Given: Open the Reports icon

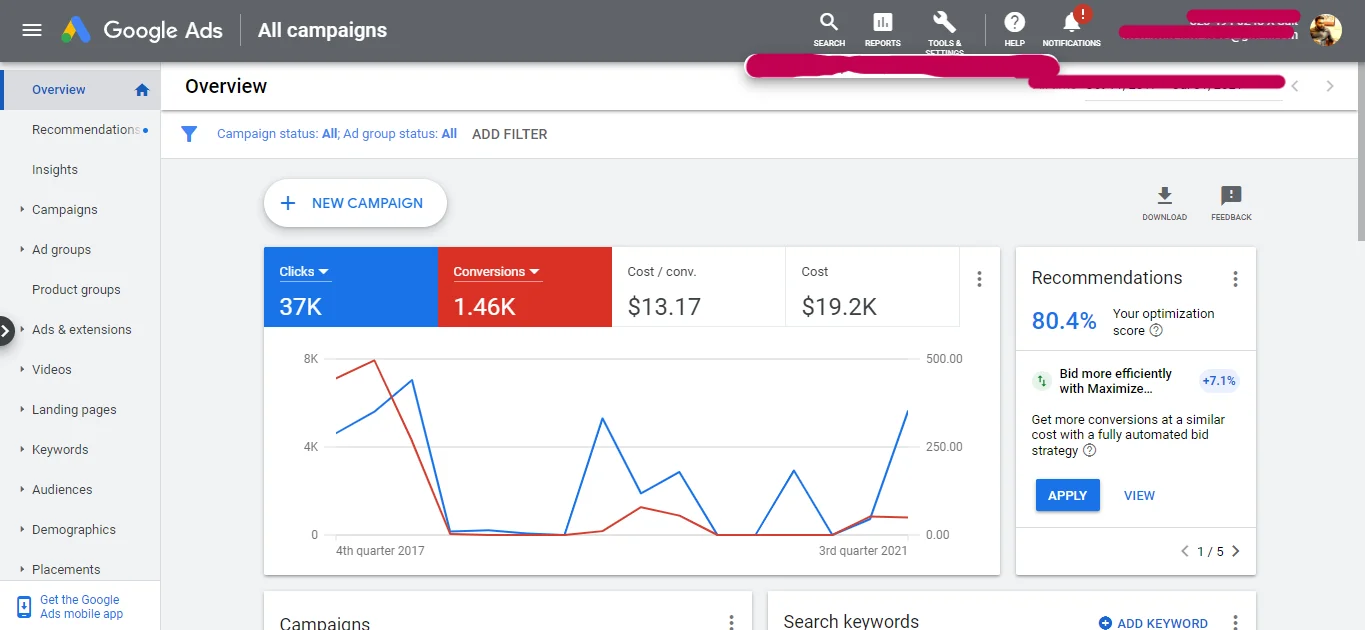Looking at the screenshot, I should click(x=882, y=23).
